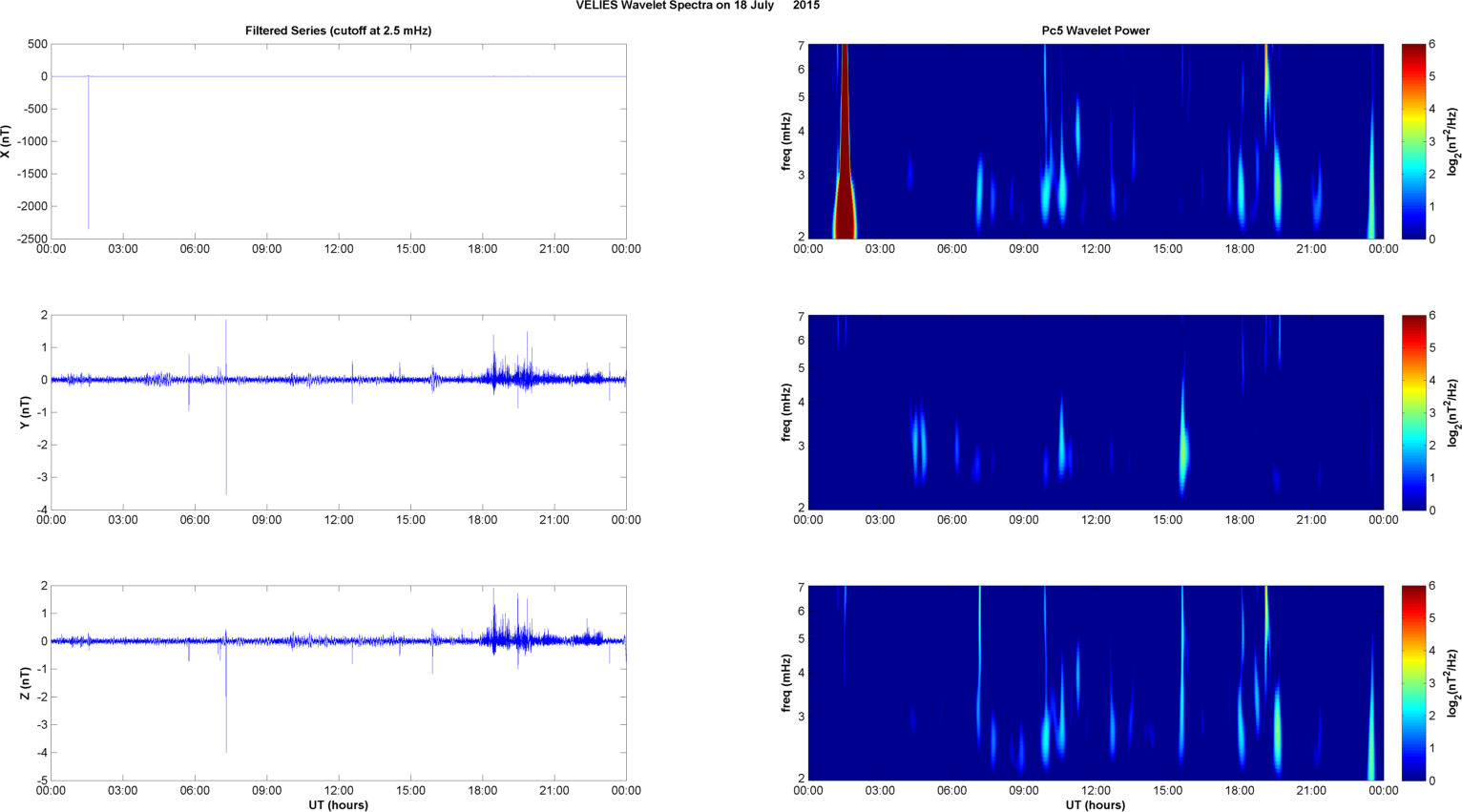
Task: Click the "-2500" tick on the X series axis
Action: pyautogui.click(x=31, y=239)
